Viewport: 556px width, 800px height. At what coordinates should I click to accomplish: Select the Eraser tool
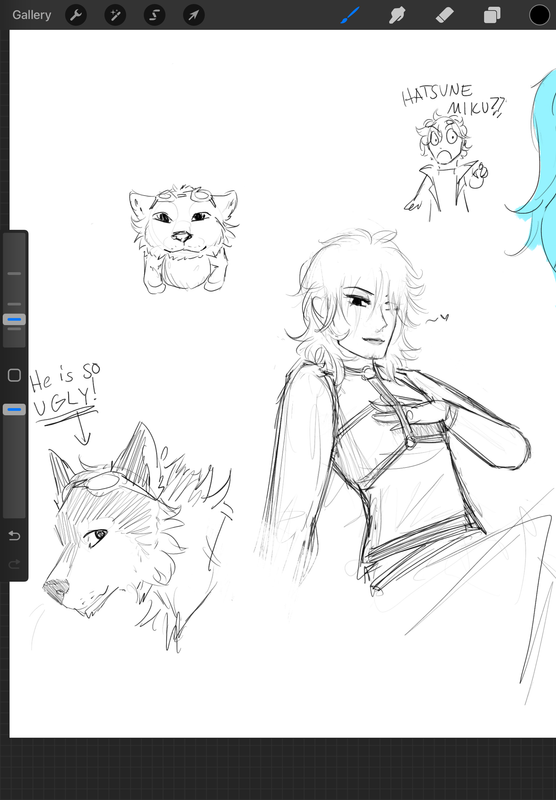(x=444, y=15)
